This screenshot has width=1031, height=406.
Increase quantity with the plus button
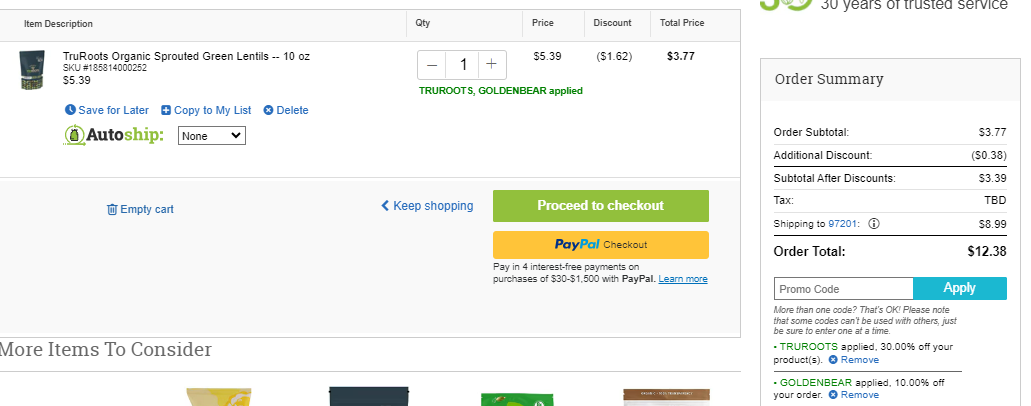coord(491,64)
